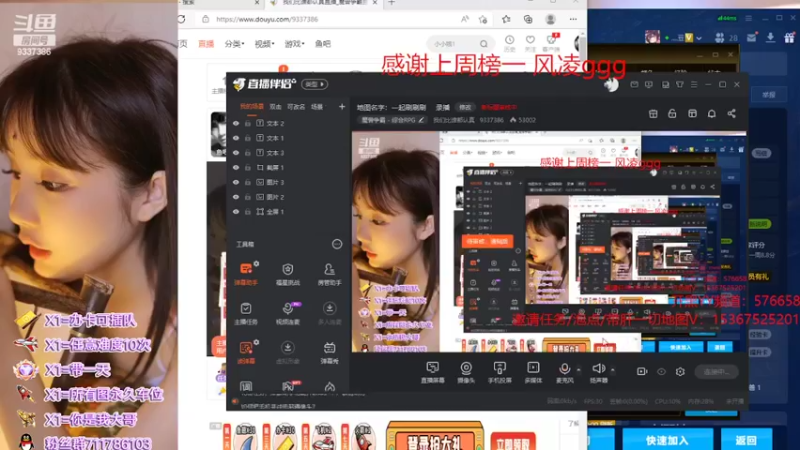This screenshot has height=450, width=800.
Task: Open 弹幕秀 tool
Action: pyautogui.click(x=329, y=352)
